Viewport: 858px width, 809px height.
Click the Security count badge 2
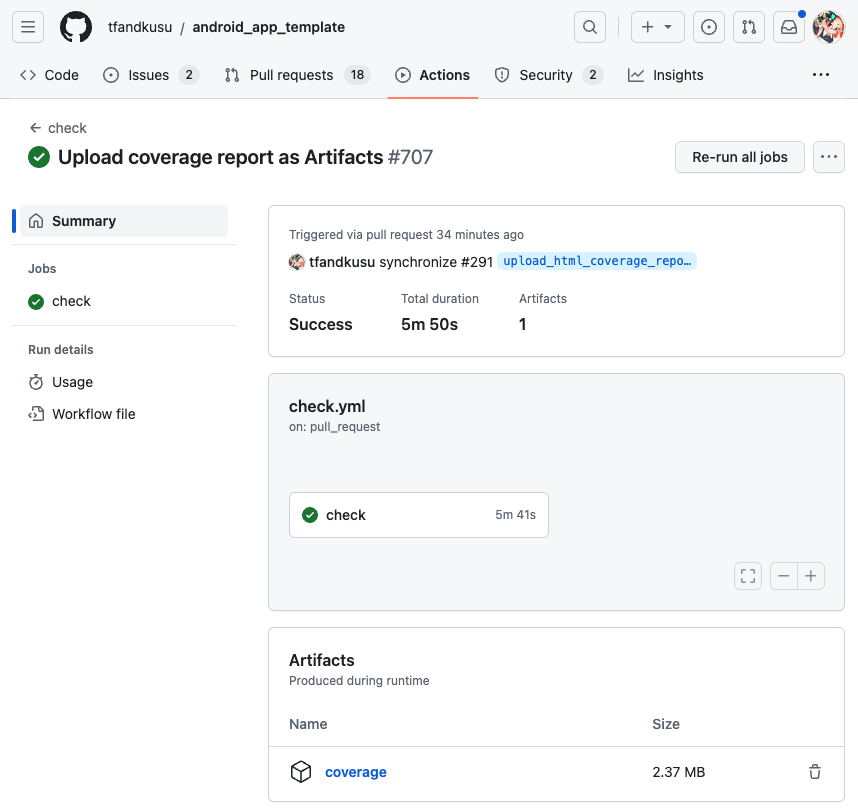point(593,75)
